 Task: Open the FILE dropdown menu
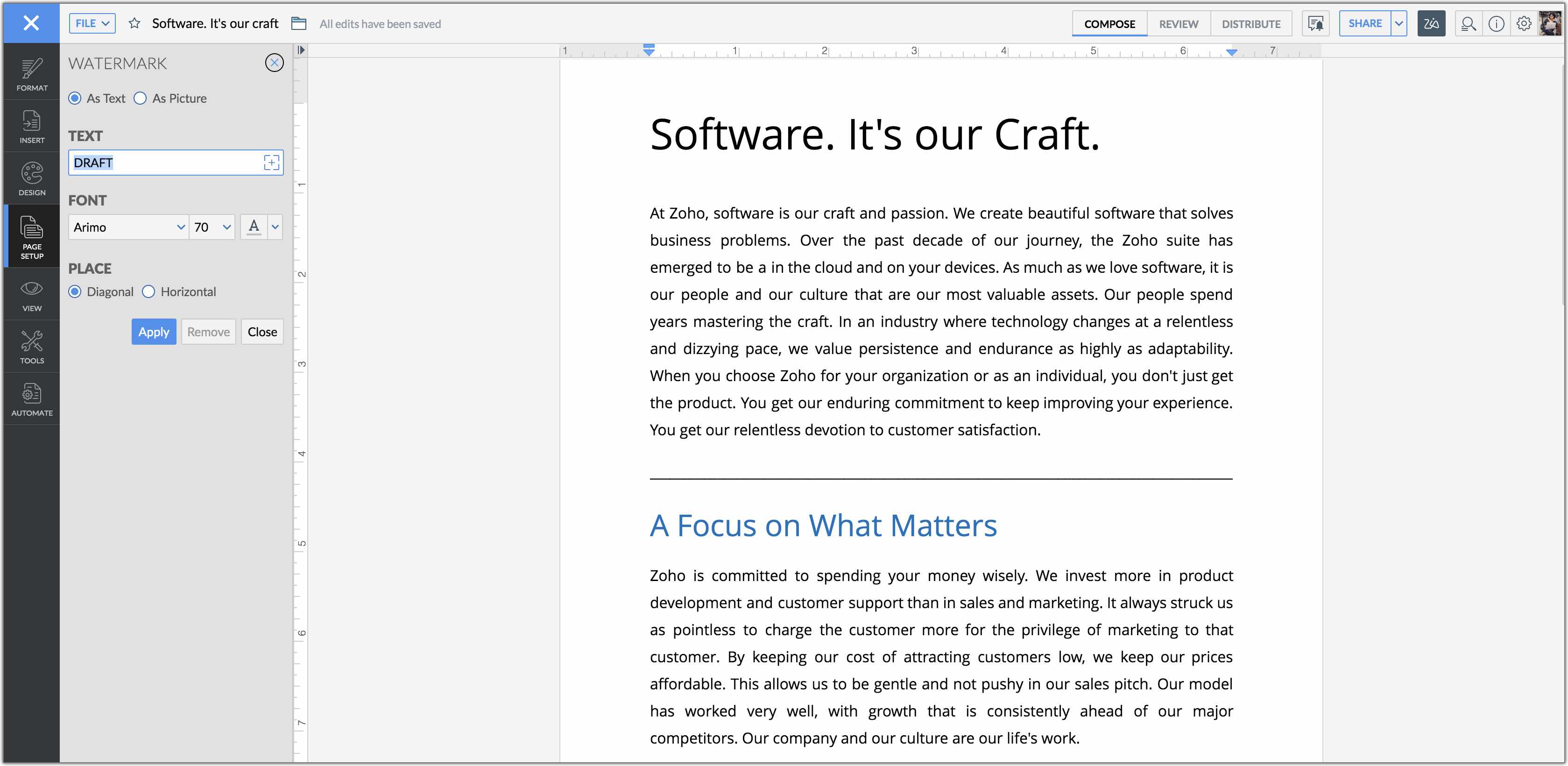[x=92, y=23]
